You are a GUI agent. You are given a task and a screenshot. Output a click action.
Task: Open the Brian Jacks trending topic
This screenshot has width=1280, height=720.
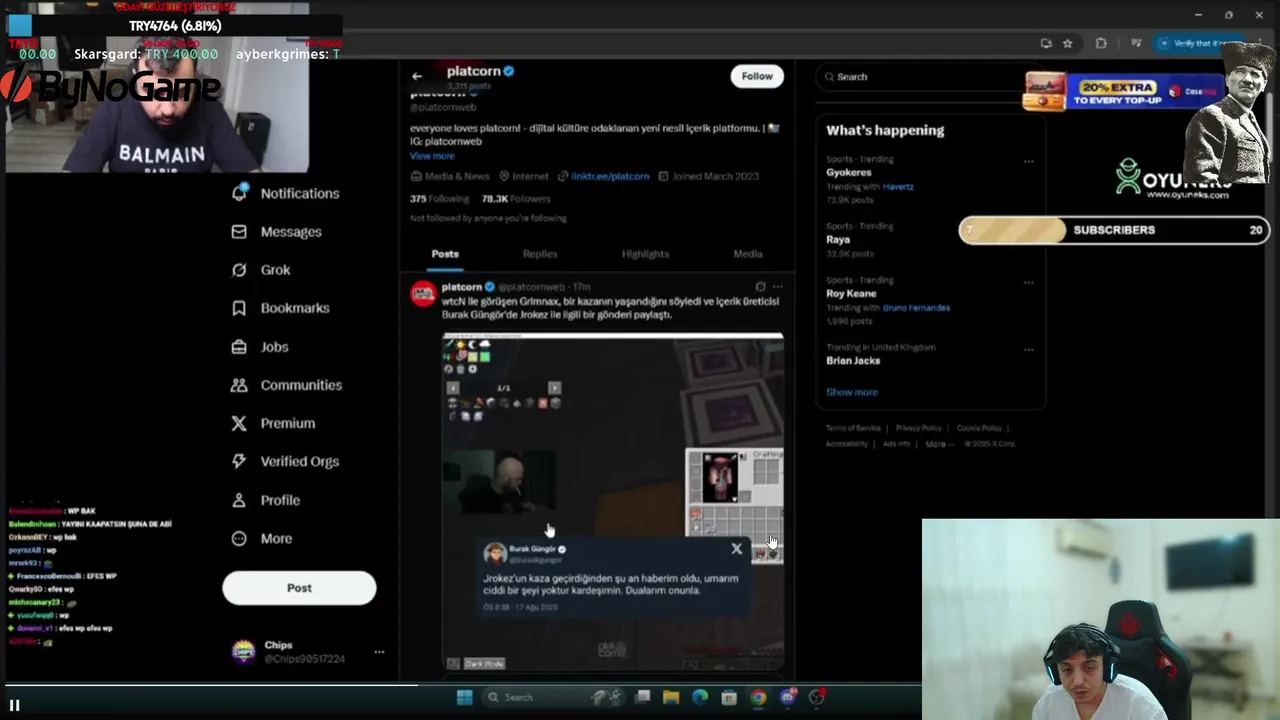[853, 361]
